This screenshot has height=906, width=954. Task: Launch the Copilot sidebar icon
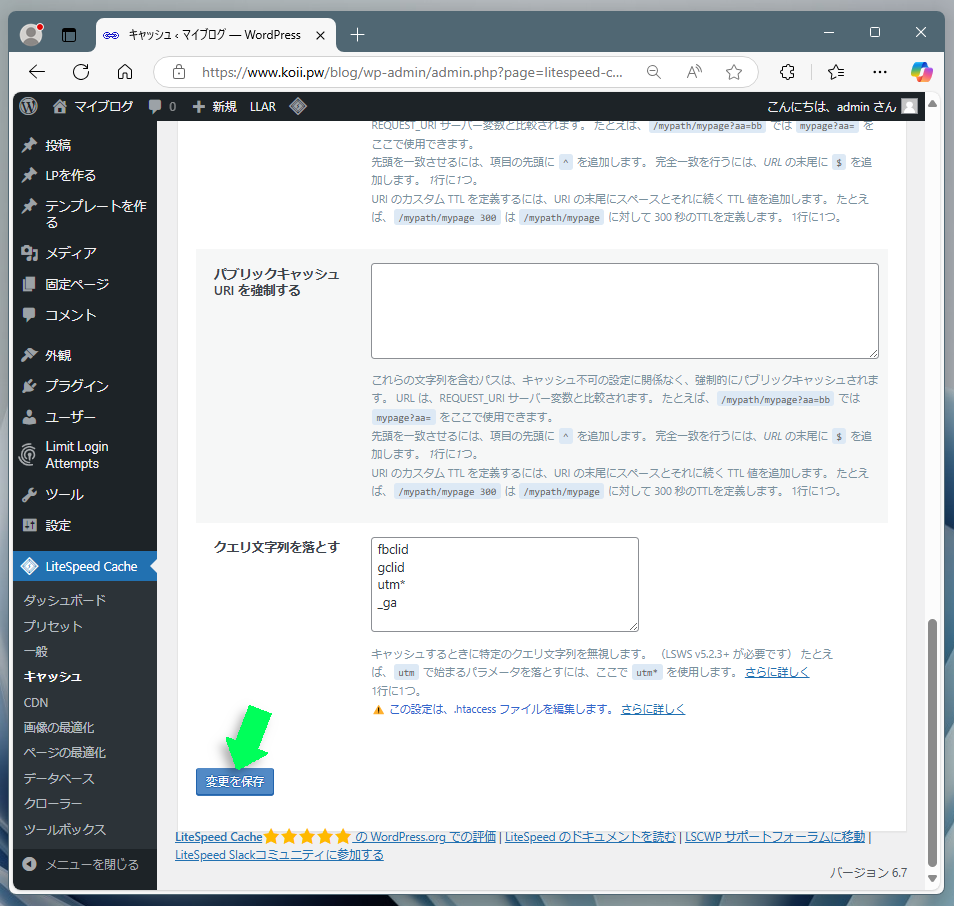921,72
